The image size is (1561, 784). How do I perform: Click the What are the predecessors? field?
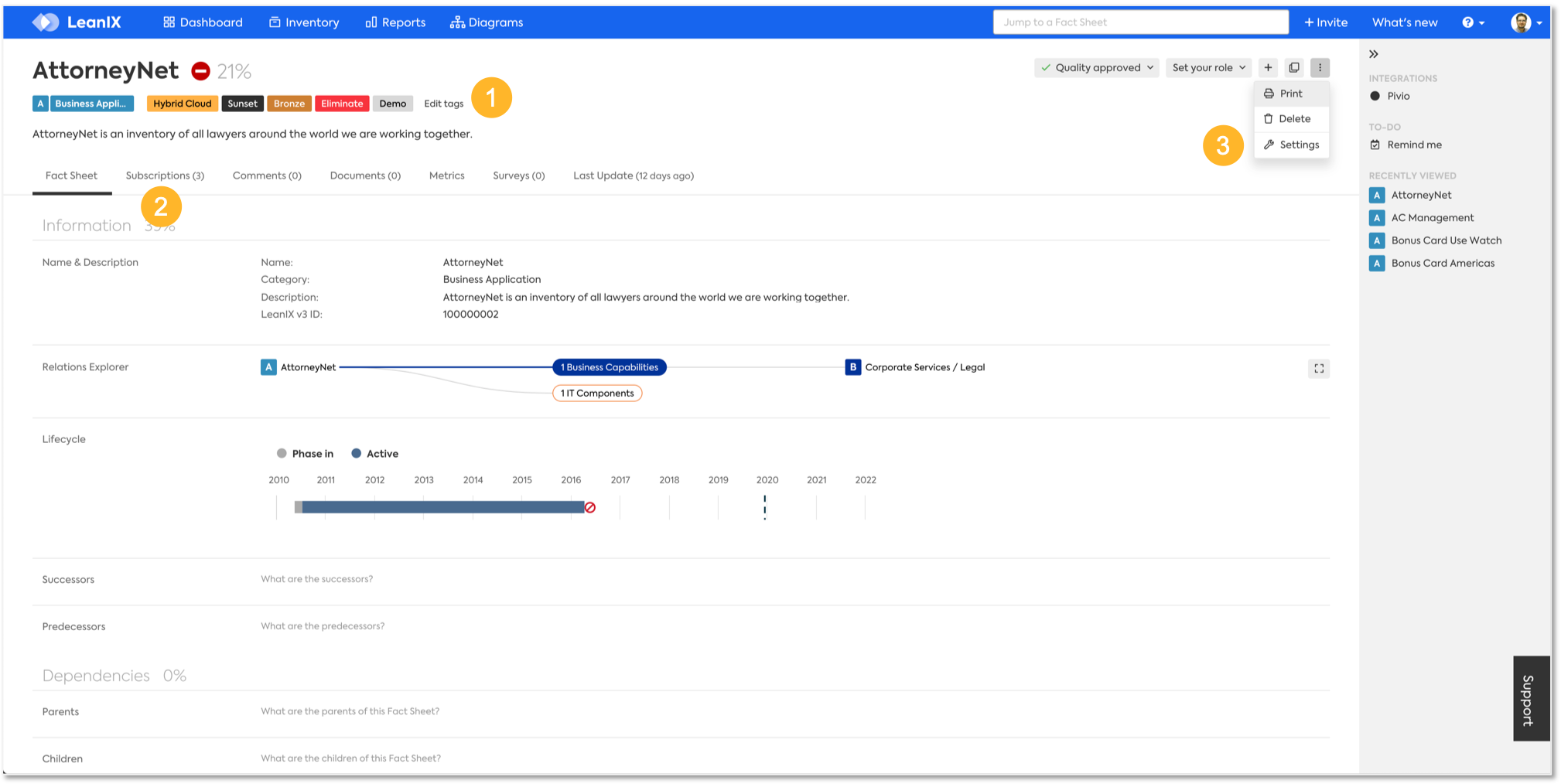[x=323, y=626]
